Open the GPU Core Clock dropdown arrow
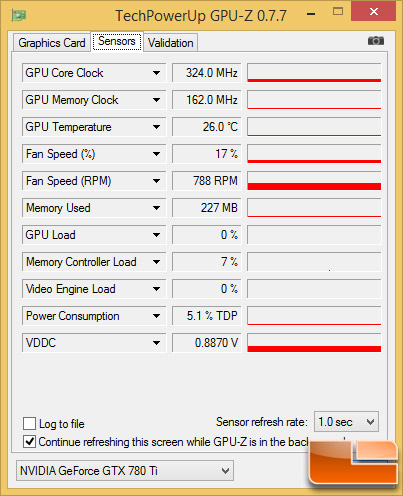Viewport: 403px width, 496px height. point(156,73)
